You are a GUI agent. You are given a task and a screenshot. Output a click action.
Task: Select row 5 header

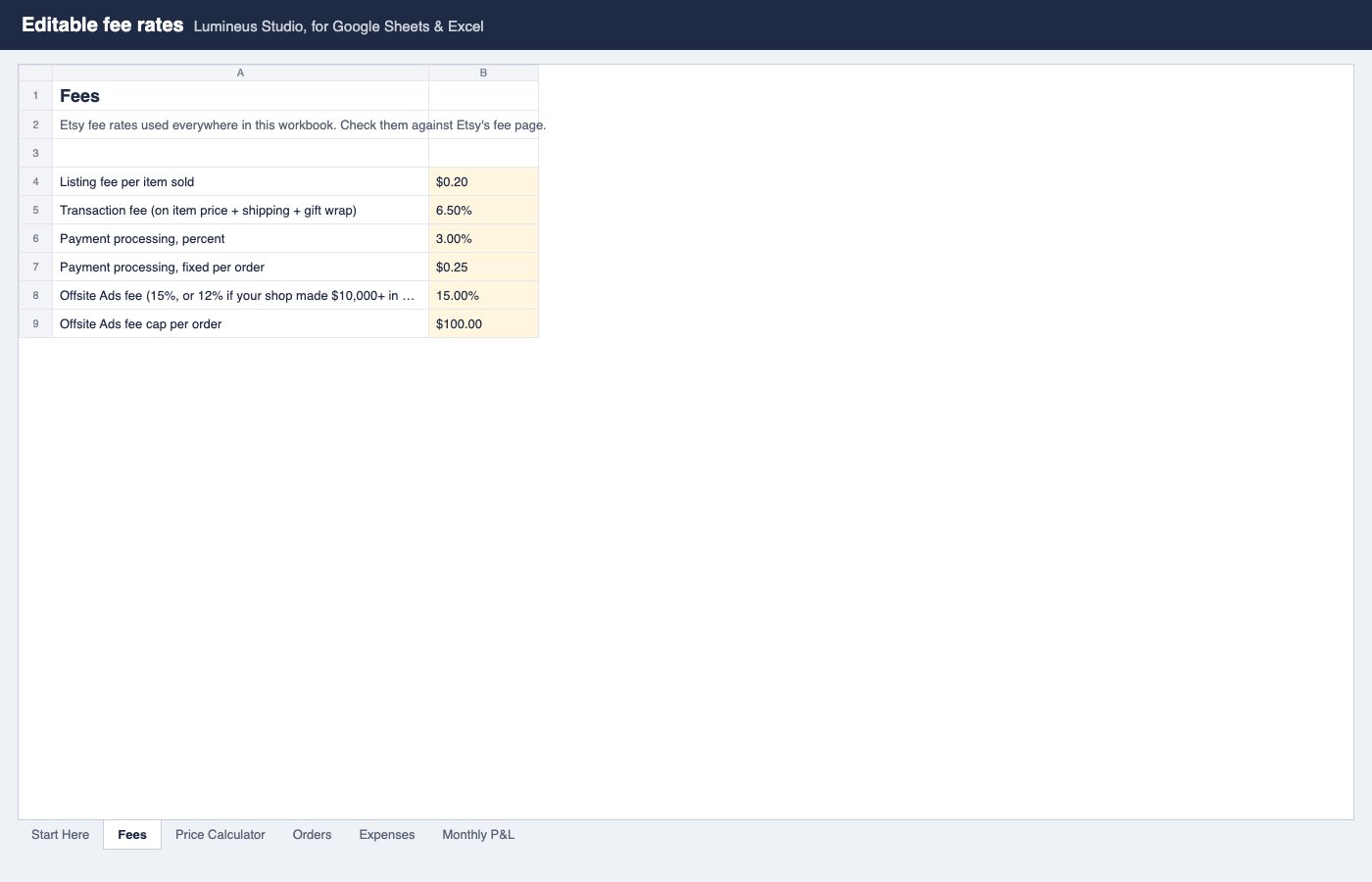point(35,211)
